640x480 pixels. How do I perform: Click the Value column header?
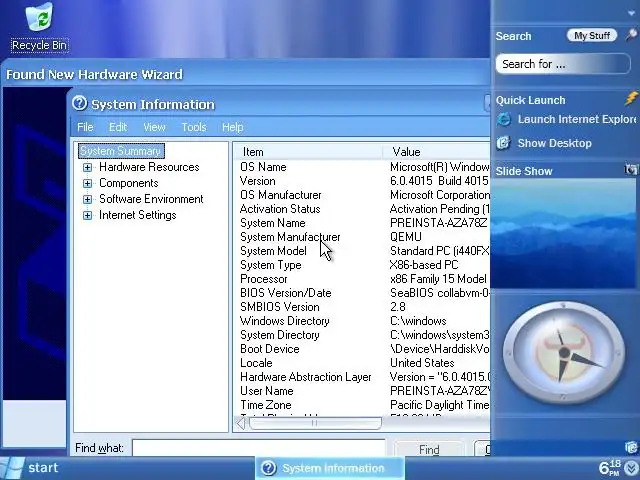[436, 152]
